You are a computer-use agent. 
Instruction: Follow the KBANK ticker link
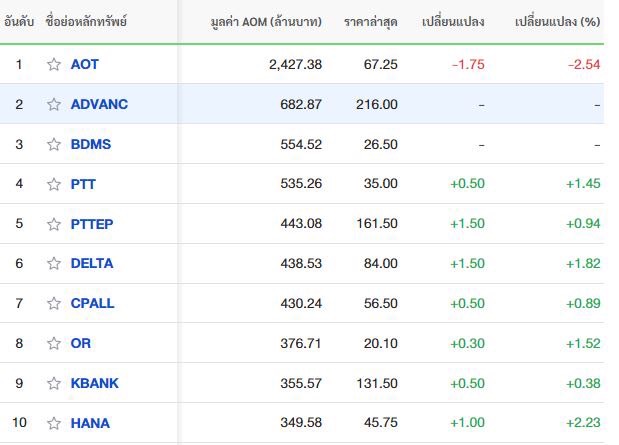tap(94, 383)
